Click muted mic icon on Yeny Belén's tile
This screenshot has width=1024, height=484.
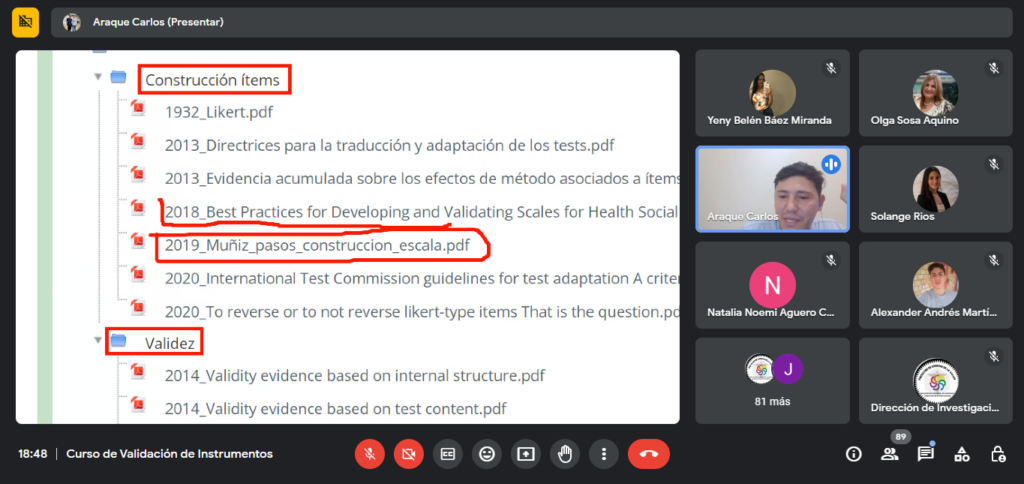pos(831,68)
